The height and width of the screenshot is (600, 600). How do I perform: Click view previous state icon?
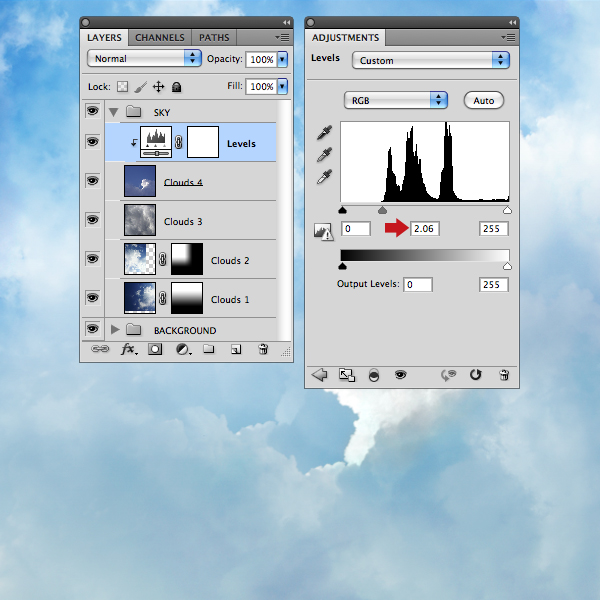click(x=448, y=375)
